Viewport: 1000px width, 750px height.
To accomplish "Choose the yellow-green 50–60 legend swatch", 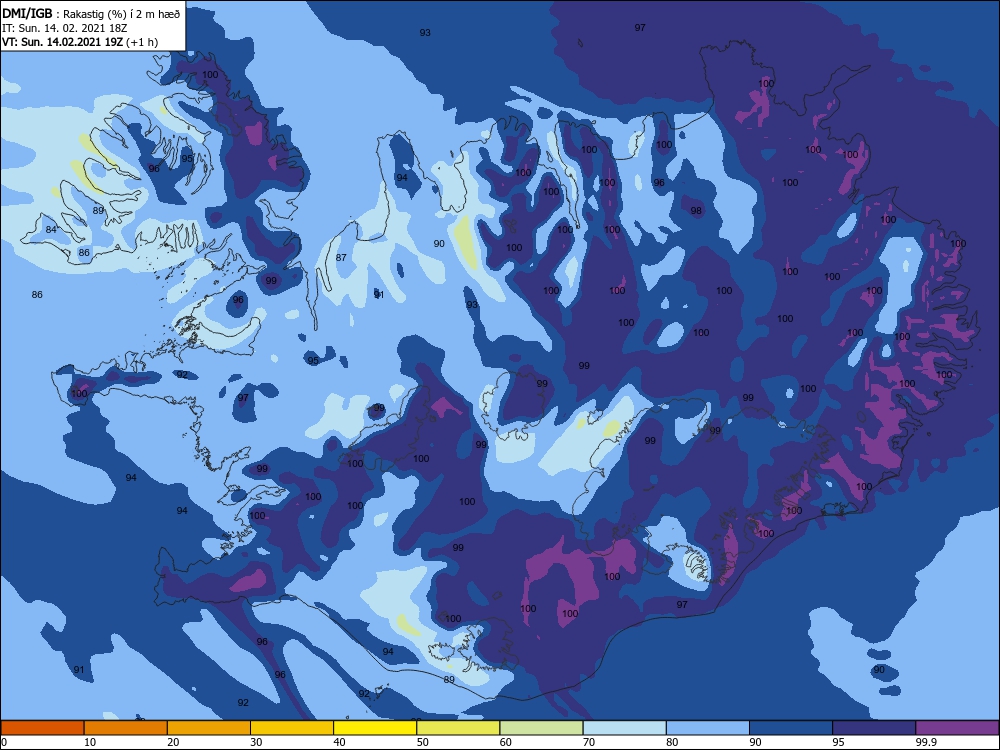I will [x=458, y=728].
